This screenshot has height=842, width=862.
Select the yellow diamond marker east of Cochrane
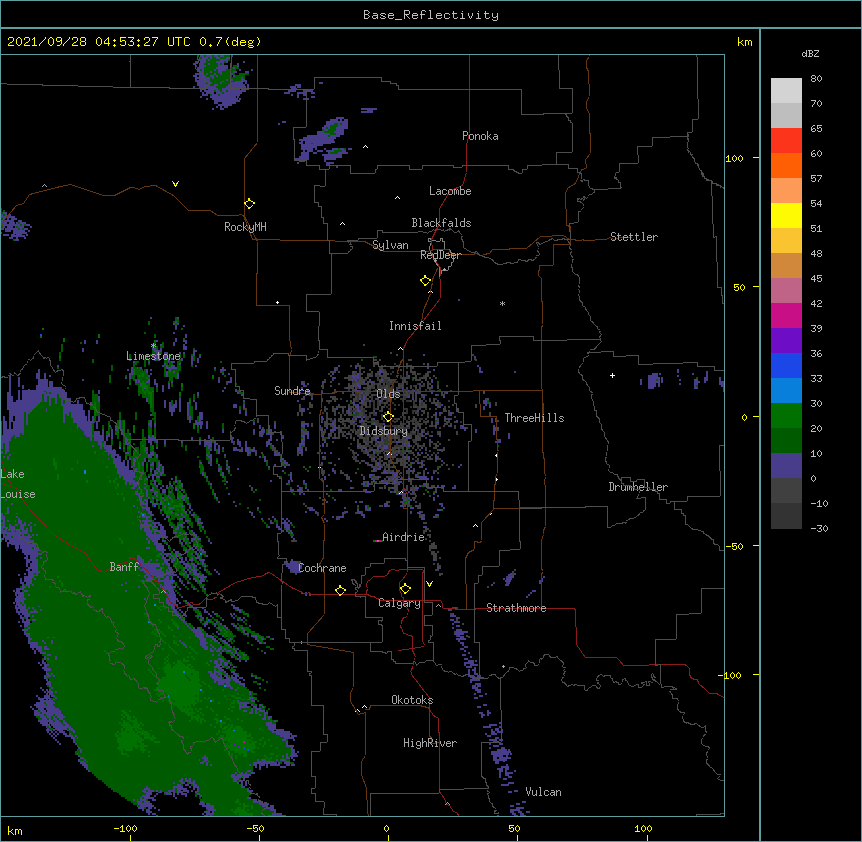click(340, 590)
